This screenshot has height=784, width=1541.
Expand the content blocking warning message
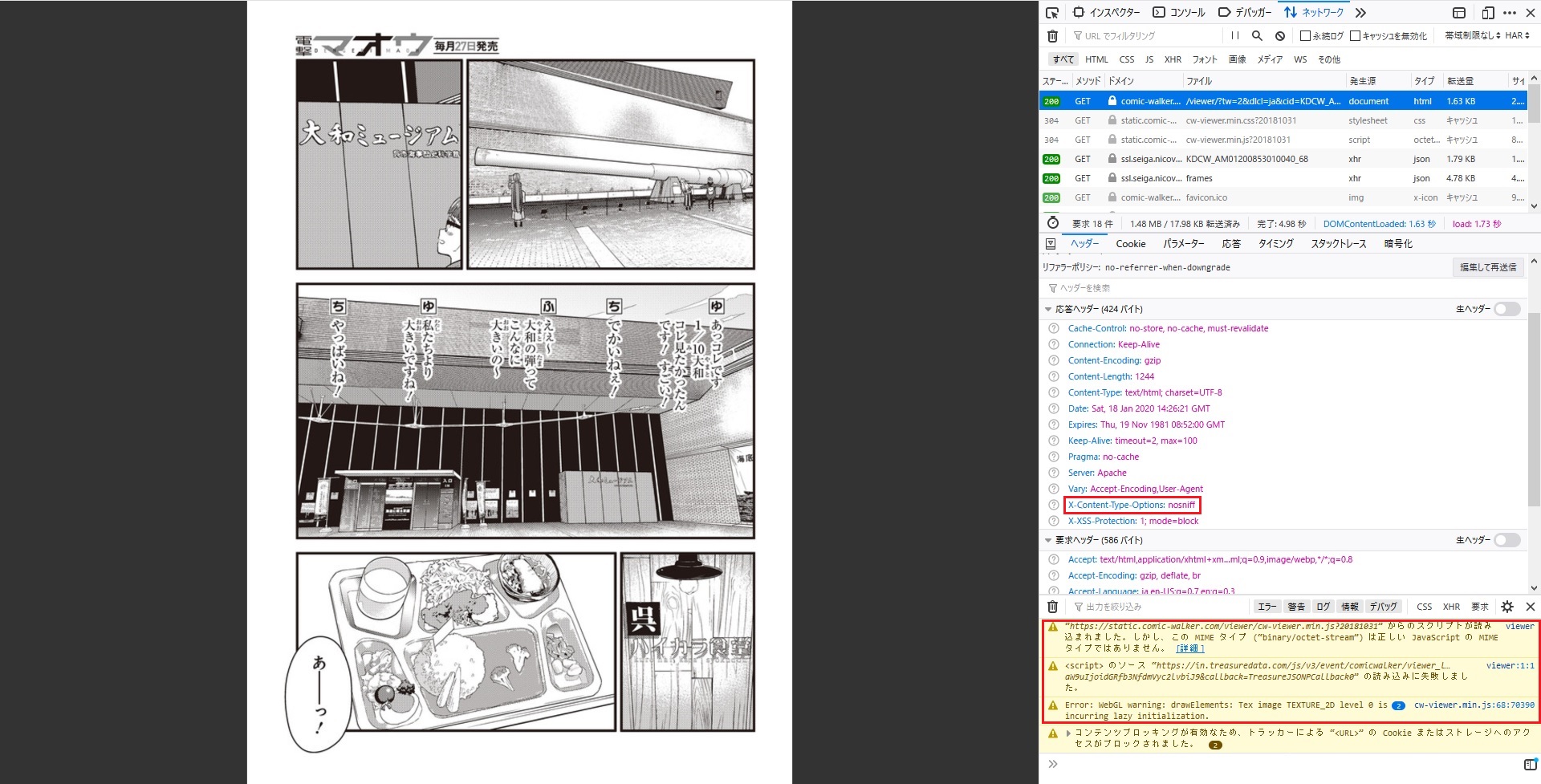[x=1068, y=733]
